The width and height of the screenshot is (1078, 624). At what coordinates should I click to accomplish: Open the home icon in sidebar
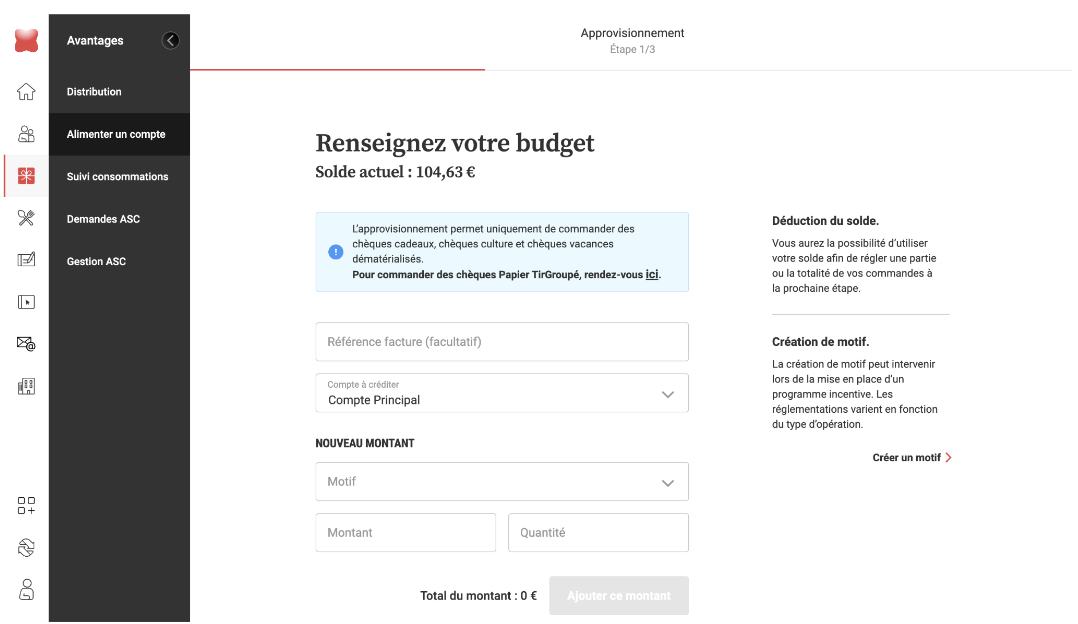tap(26, 91)
